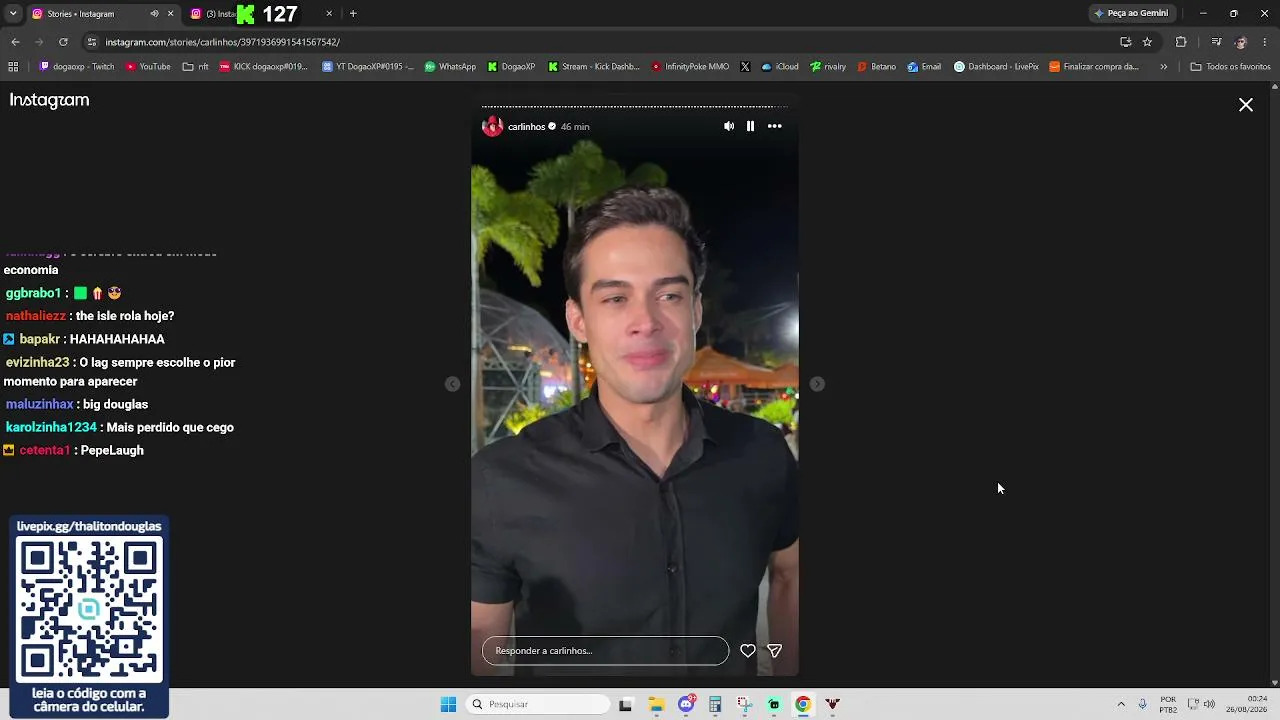This screenshot has height=720, width=1280.
Task: Open a new browser tab
Action: [353, 14]
